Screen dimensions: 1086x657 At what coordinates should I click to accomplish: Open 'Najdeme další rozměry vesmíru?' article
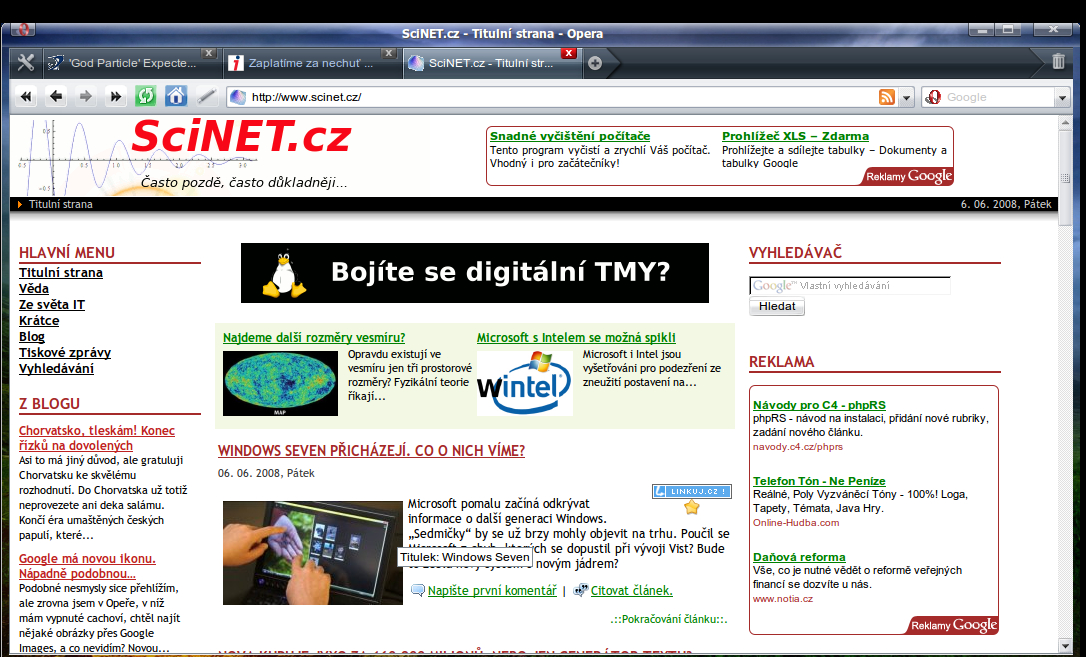[x=314, y=338]
